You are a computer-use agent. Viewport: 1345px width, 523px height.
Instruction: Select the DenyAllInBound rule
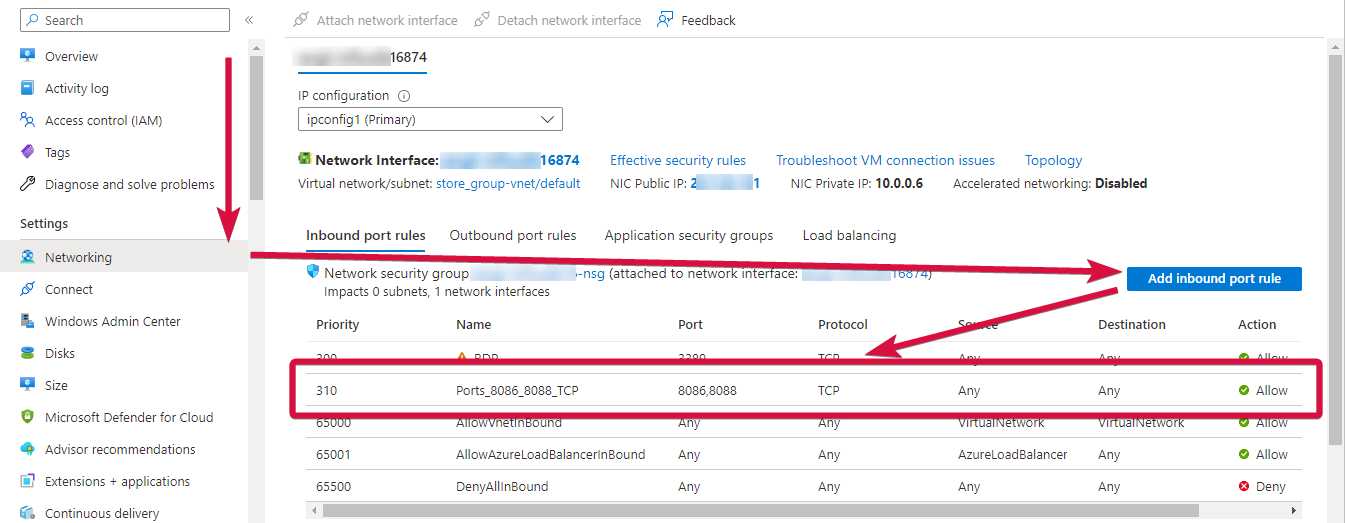502,486
